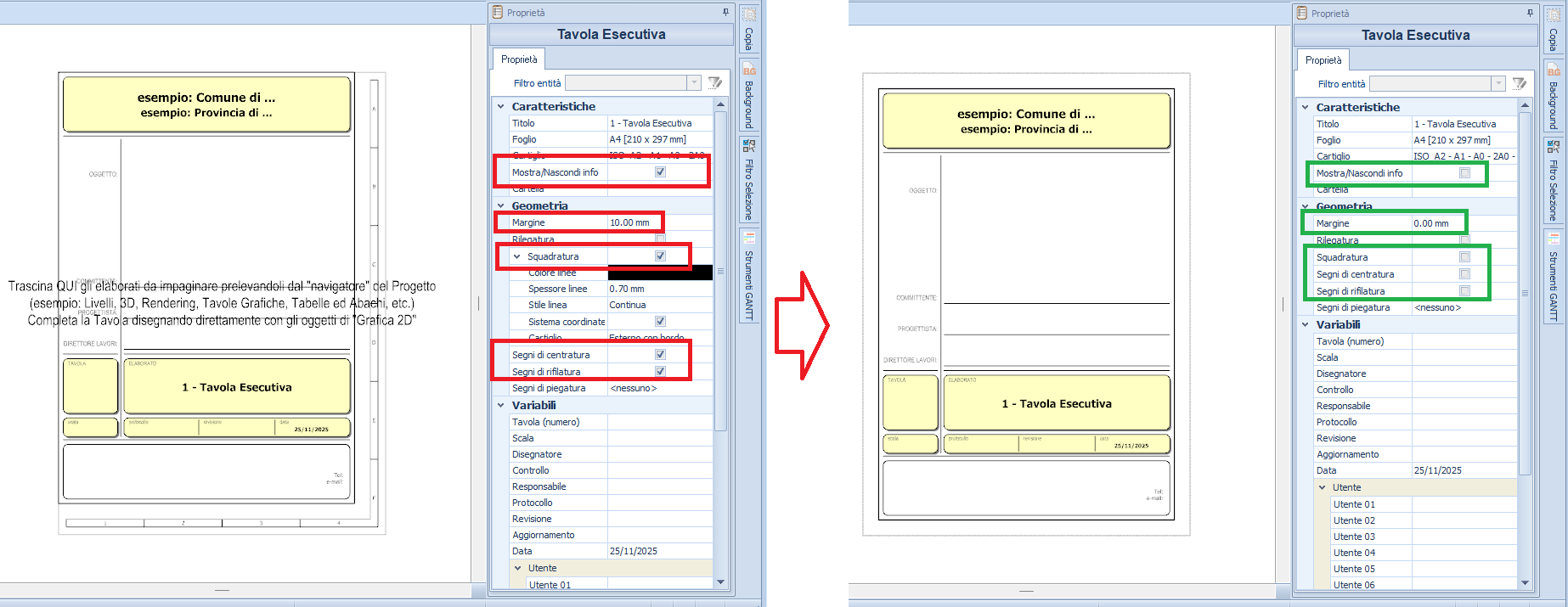Click entity filter funnel icon in left panel

click(715, 82)
